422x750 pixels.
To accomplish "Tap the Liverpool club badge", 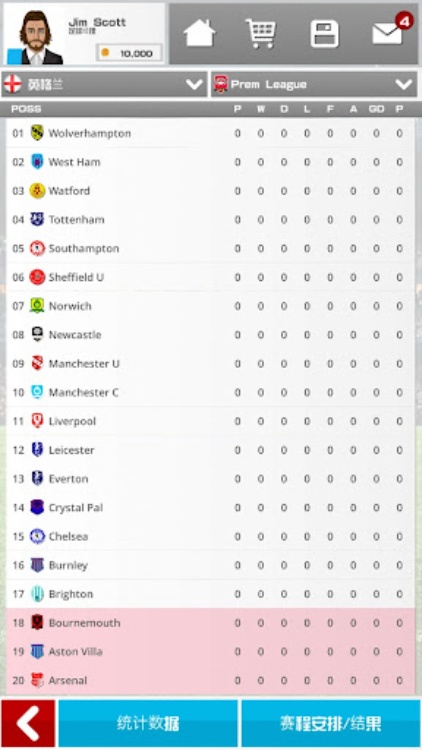I will 37,421.
